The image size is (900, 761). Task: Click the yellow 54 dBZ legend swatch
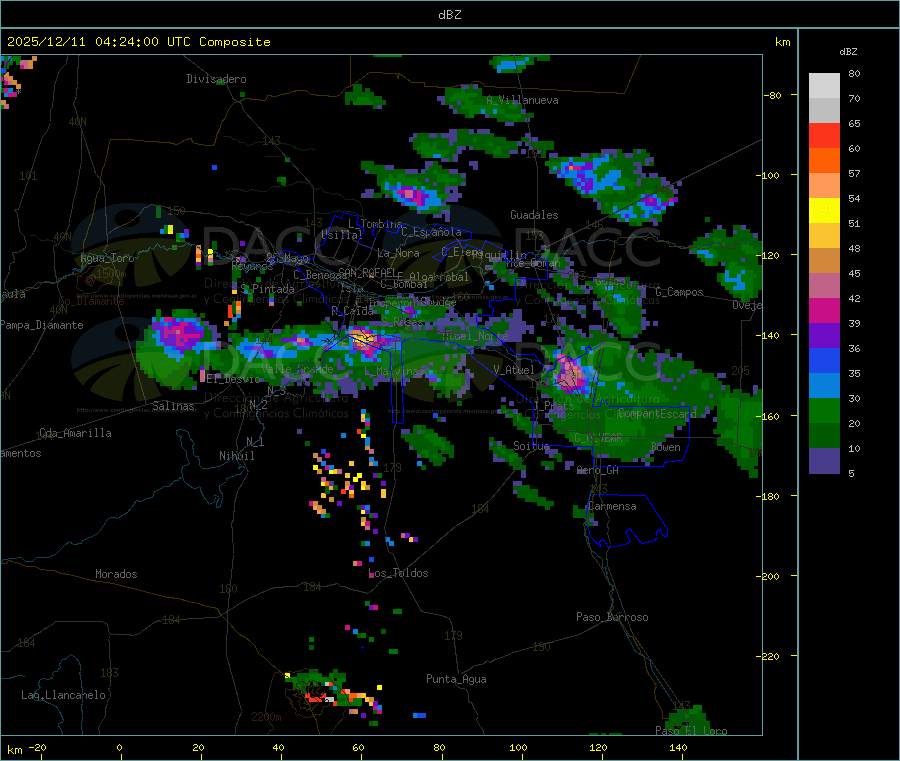(824, 211)
